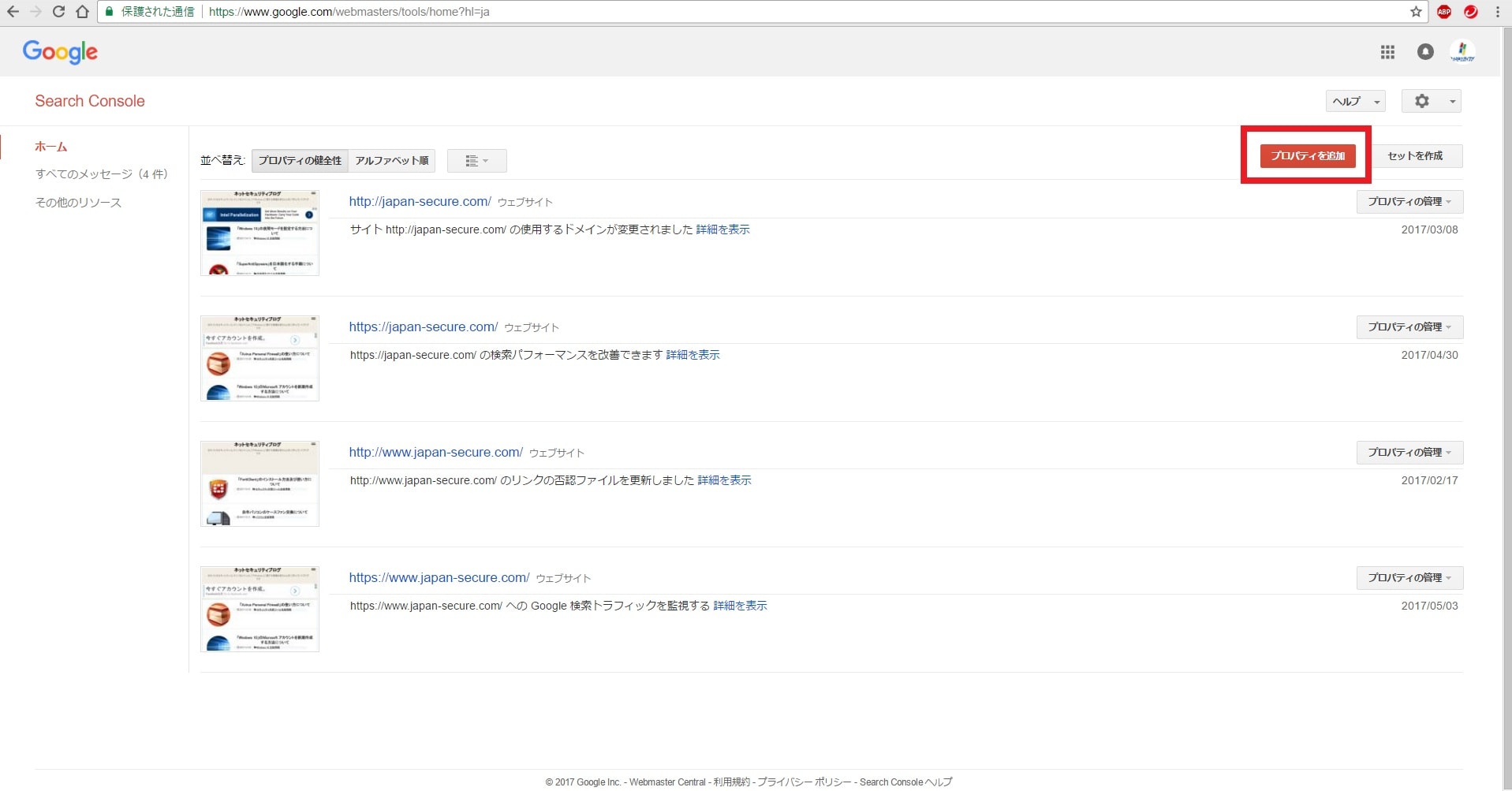
Task: Open the red swirl extension icon
Action: 1471,12
